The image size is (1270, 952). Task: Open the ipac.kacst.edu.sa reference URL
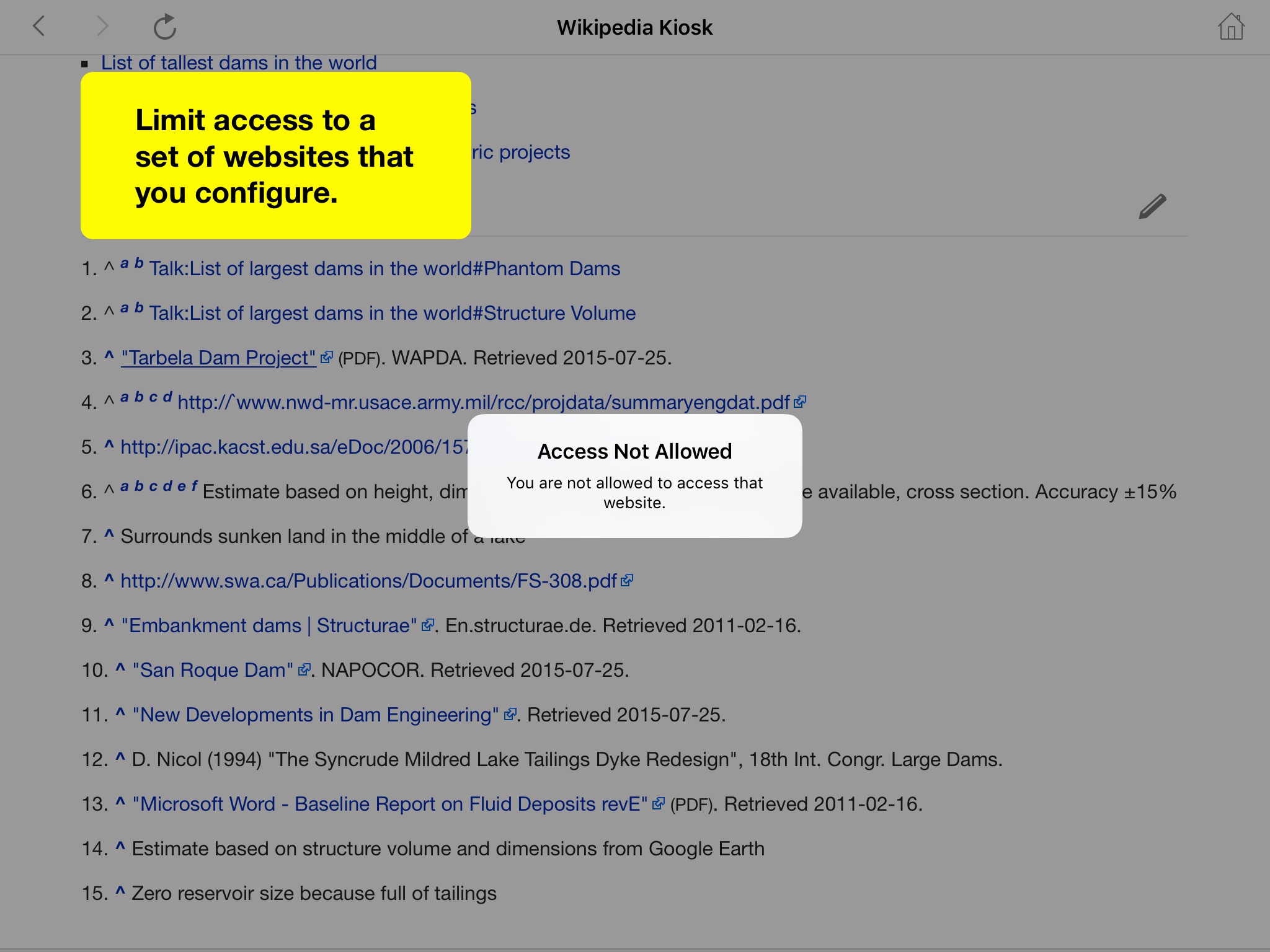coord(294,447)
